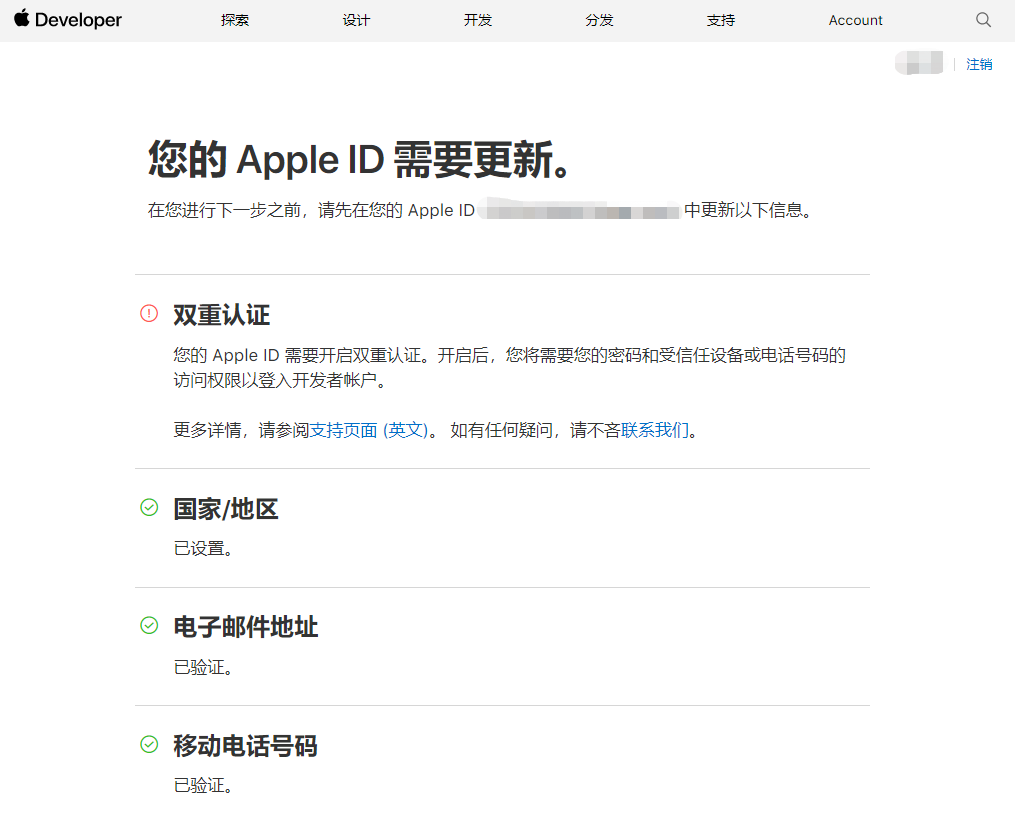Open the search magnifier icon

(983, 20)
